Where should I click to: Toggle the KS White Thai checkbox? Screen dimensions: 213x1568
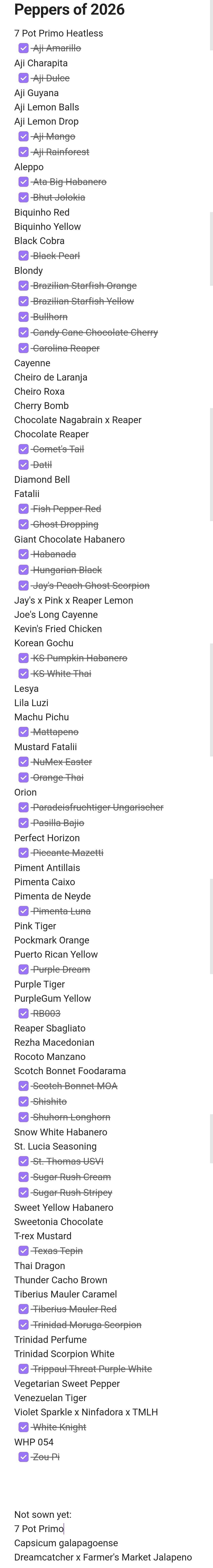pyautogui.click(x=23, y=673)
